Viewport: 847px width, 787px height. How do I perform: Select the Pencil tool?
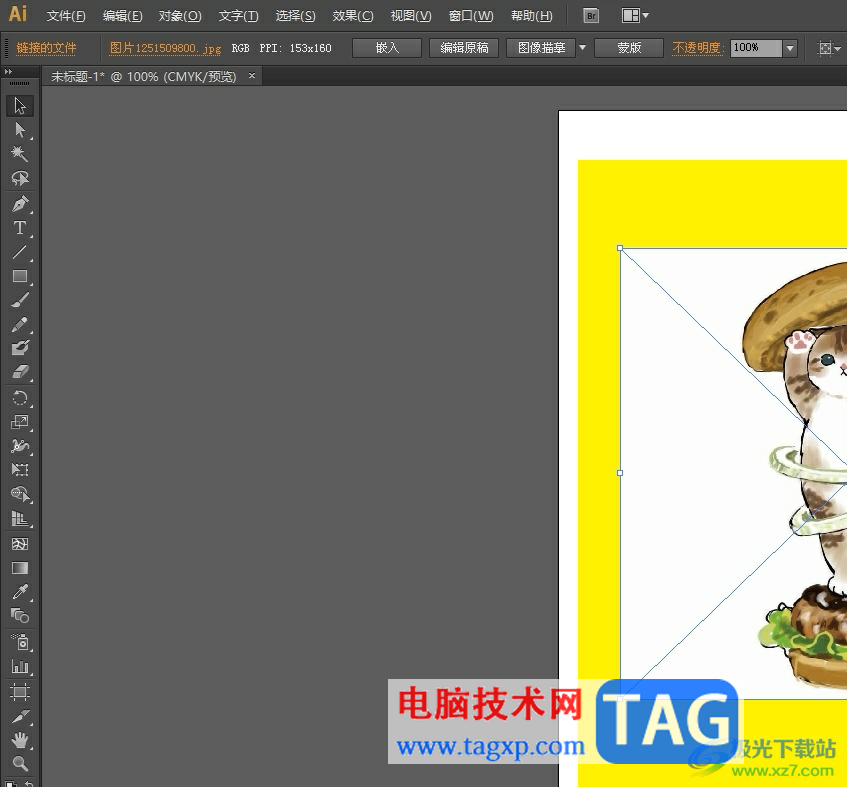[20, 324]
